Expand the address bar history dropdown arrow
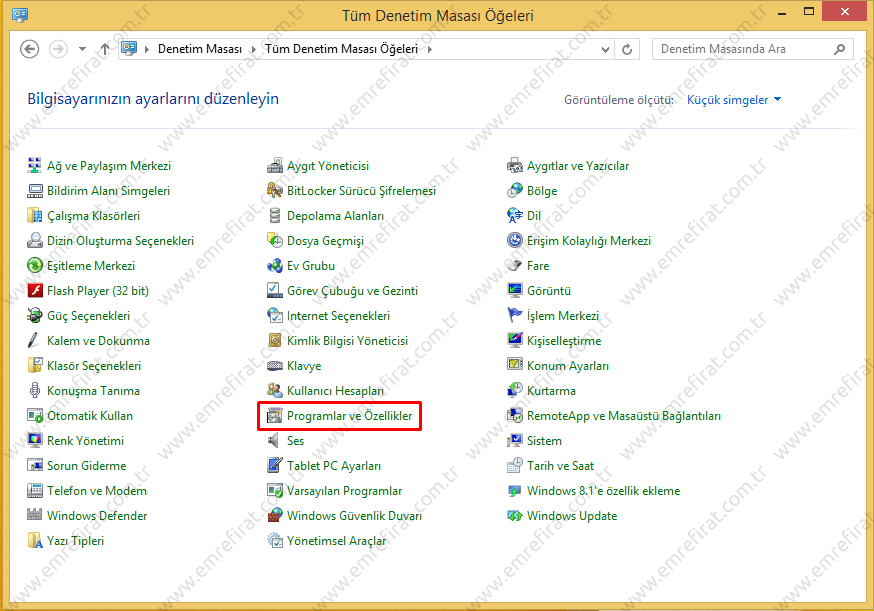The image size is (874, 611). pyautogui.click(x=602, y=49)
